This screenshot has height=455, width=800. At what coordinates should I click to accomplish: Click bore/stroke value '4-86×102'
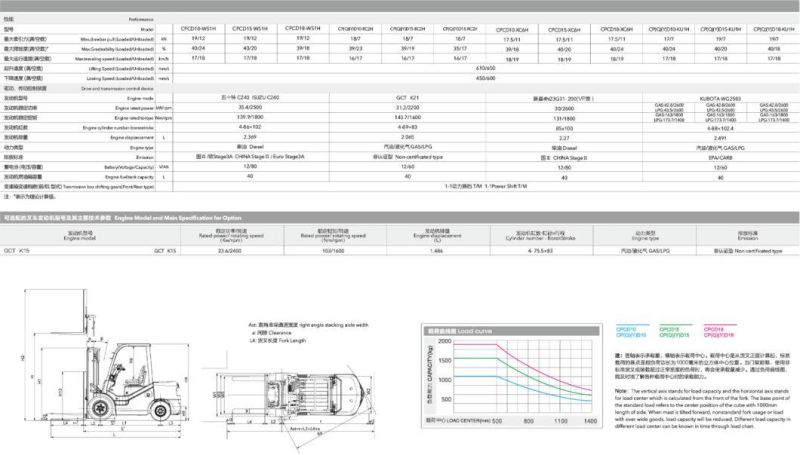click(x=250, y=127)
